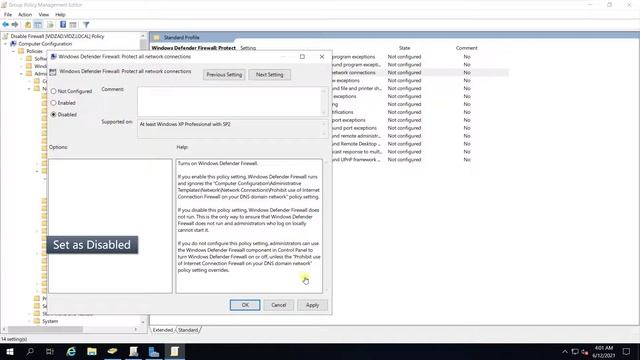Open File Explorer from taskbar
The height and width of the screenshot is (360, 640).
coord(92,351)
